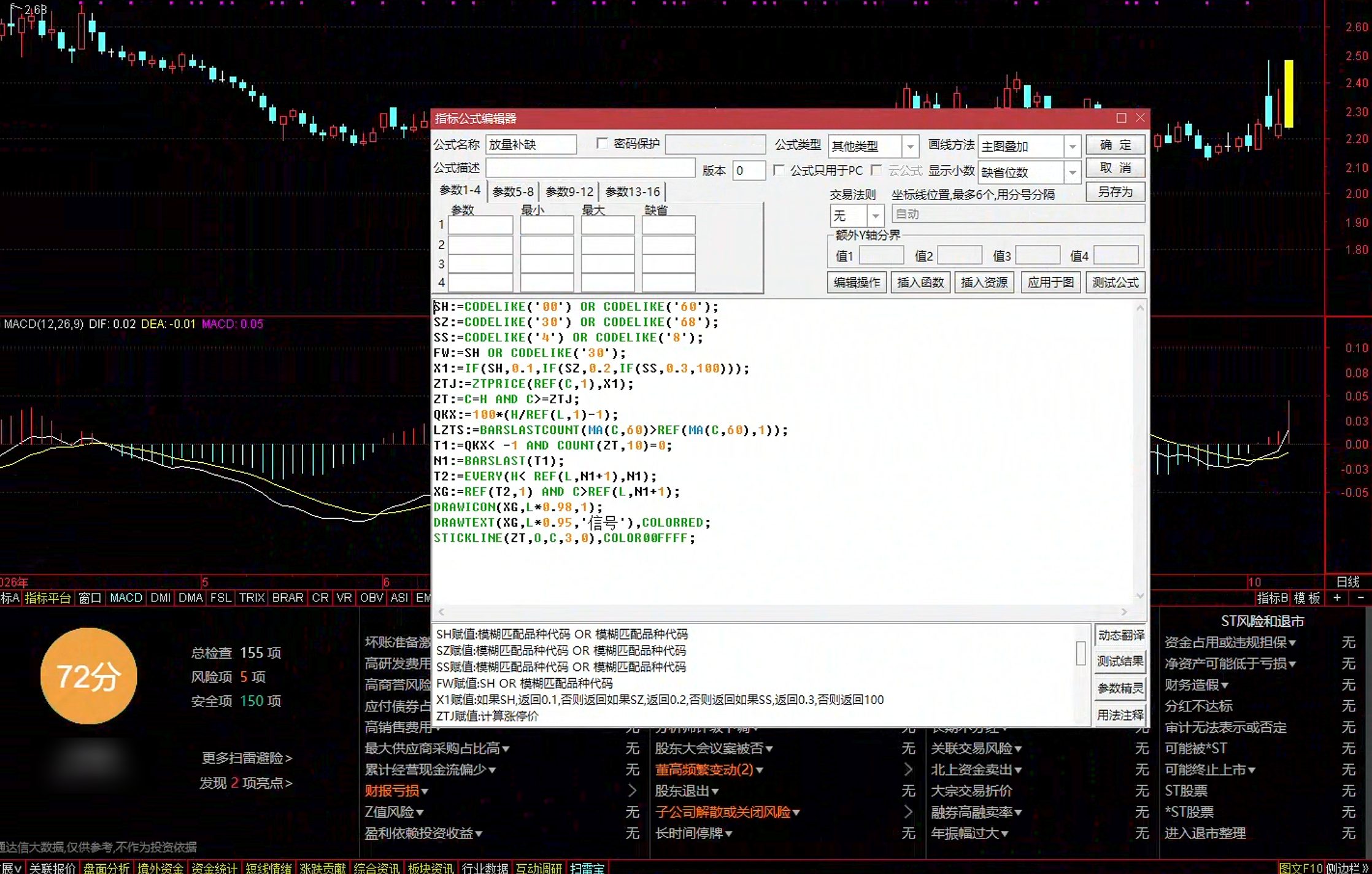Confirm with the 确定 button
1372x874 pixels.
click(x=1115, y=145)
